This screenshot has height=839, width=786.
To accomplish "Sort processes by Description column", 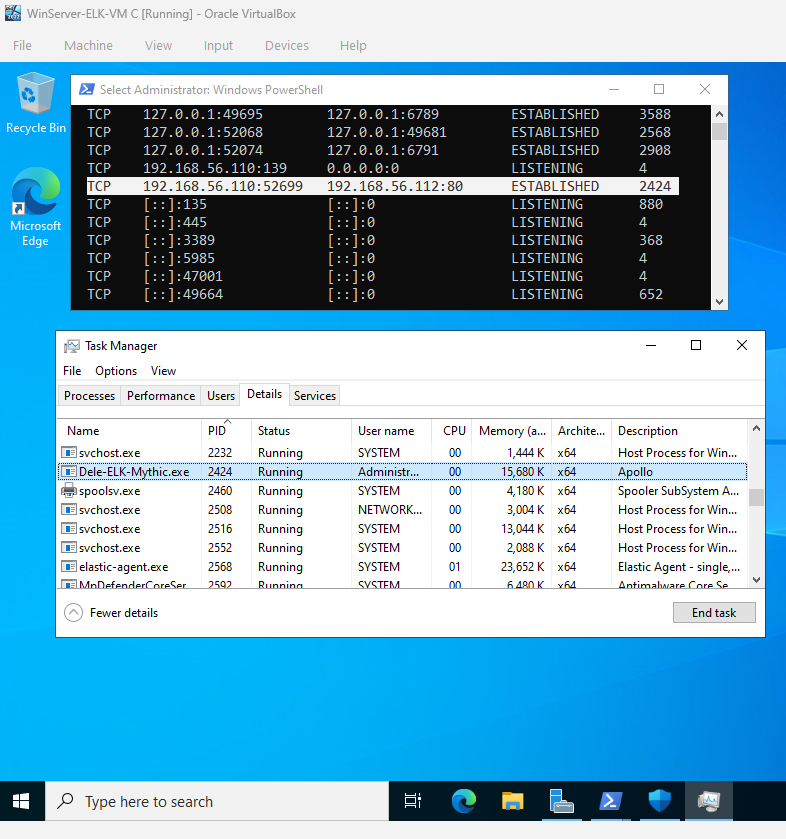I will coord(679,431).
